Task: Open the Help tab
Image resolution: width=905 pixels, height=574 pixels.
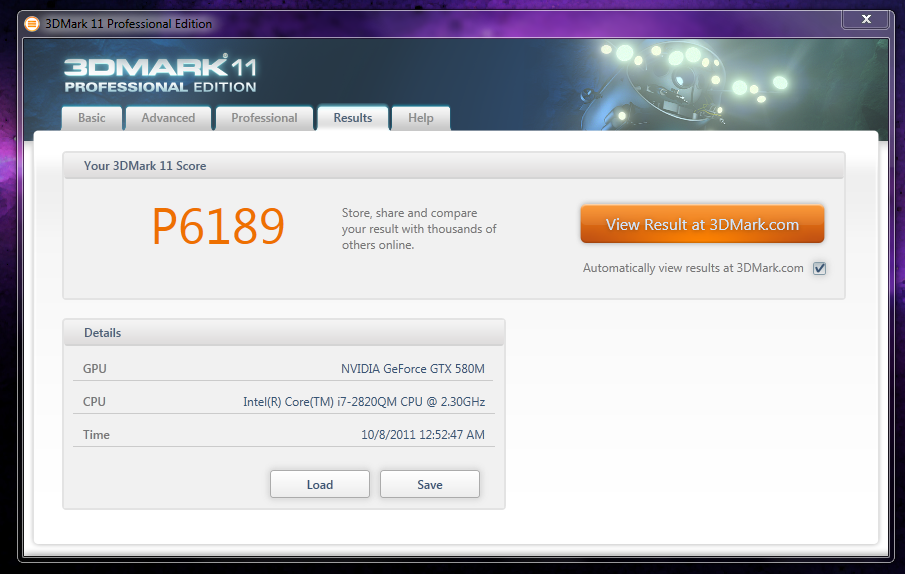Action: click(x=421, y=118)
